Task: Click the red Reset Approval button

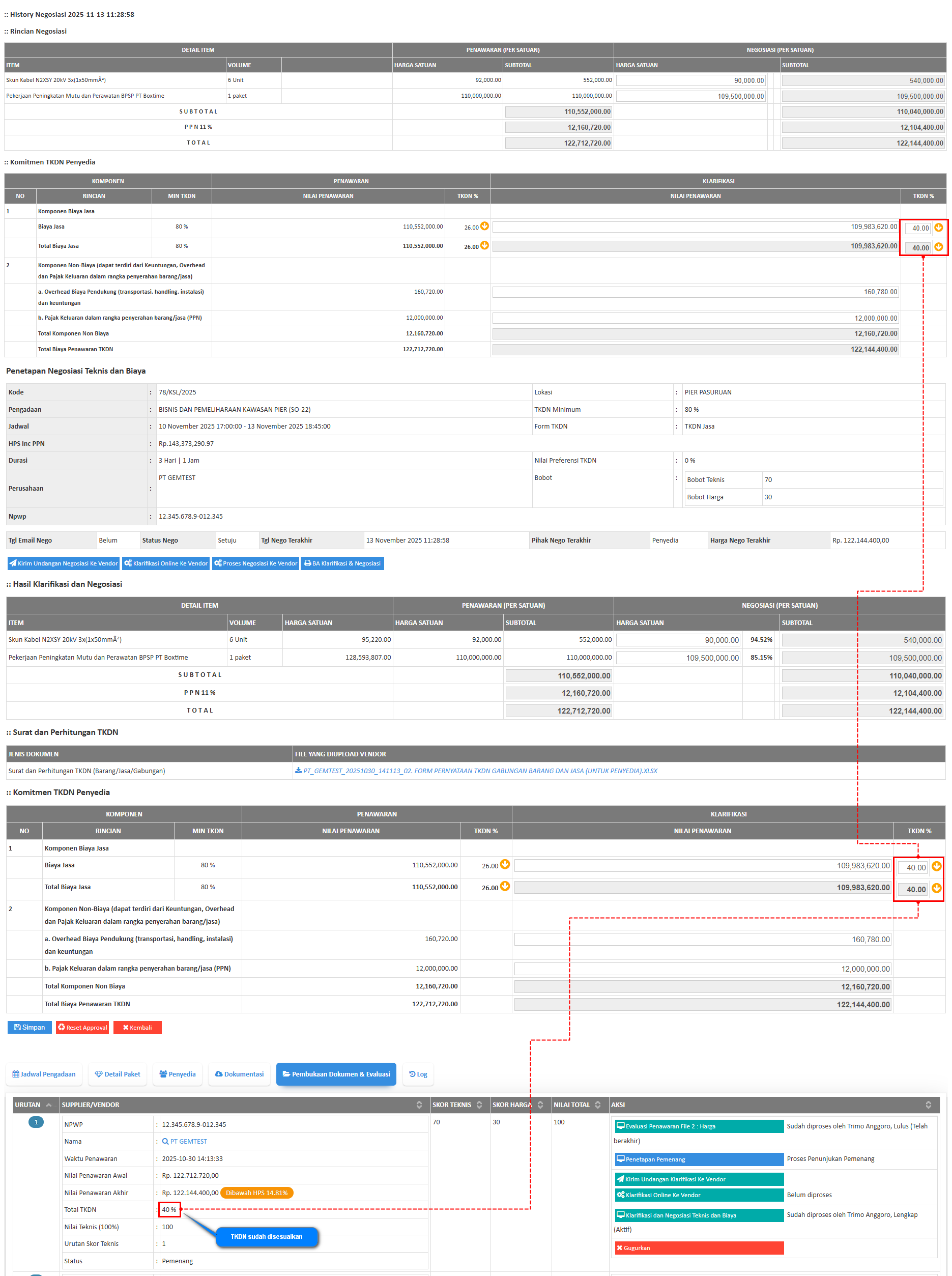Action: point(82,1028)
